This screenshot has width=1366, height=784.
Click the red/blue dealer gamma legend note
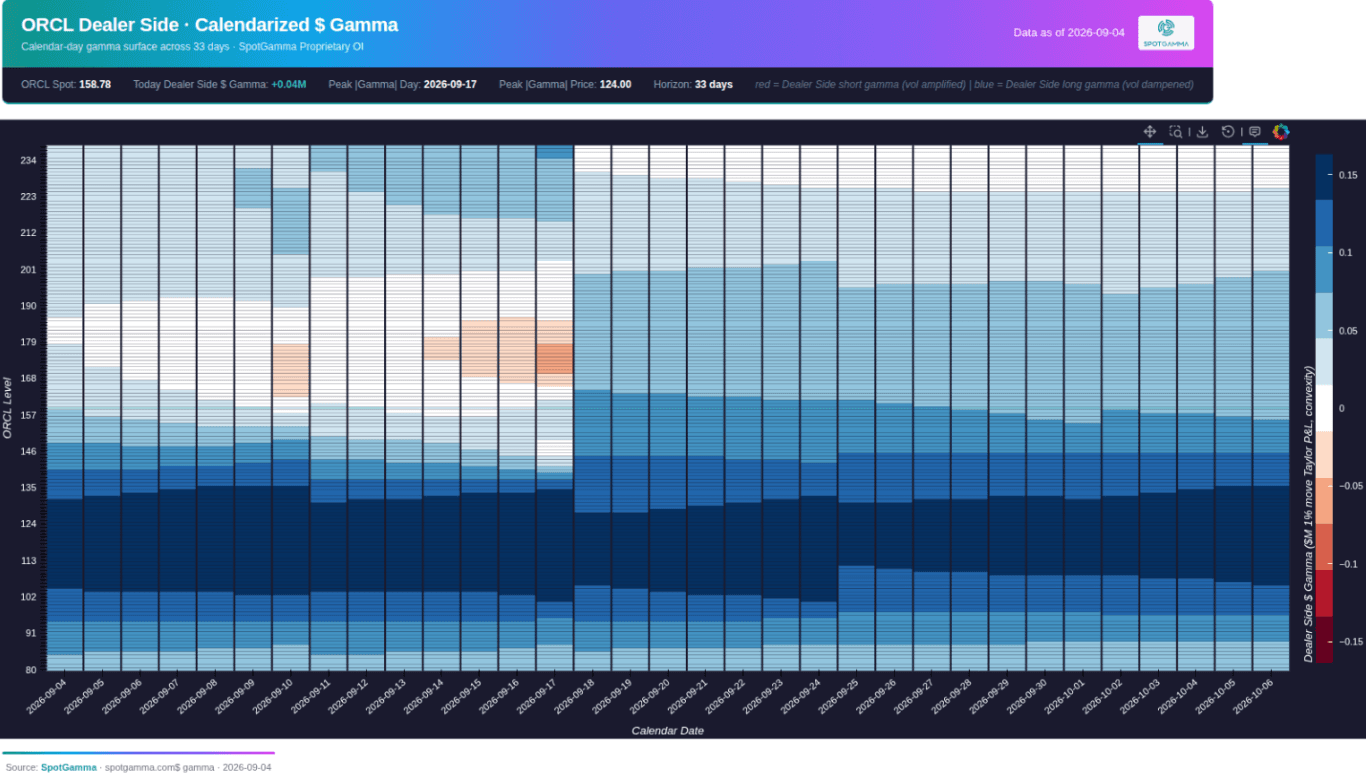coord(974,84)
